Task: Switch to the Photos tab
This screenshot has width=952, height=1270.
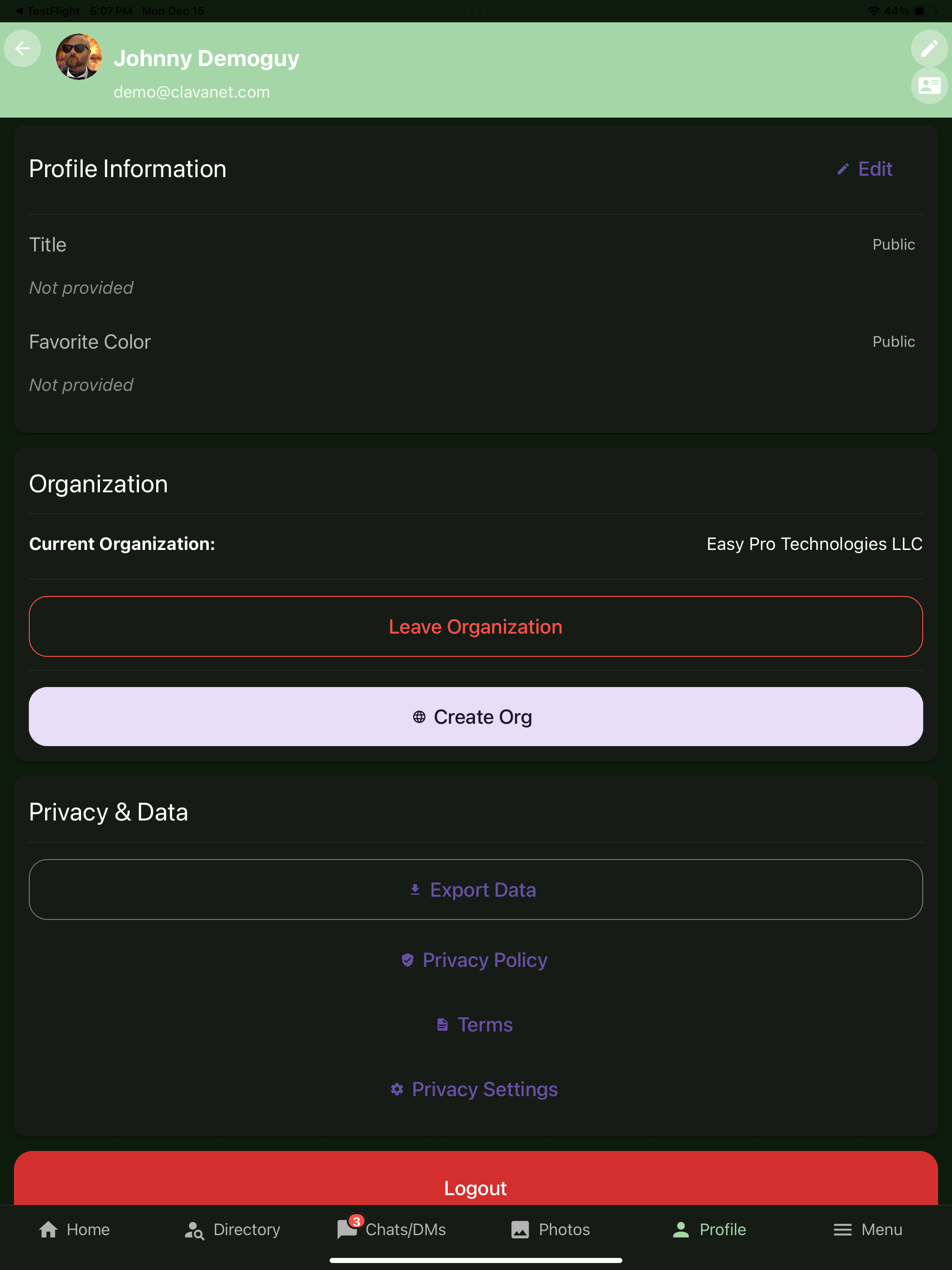Action: [550, 1229]
